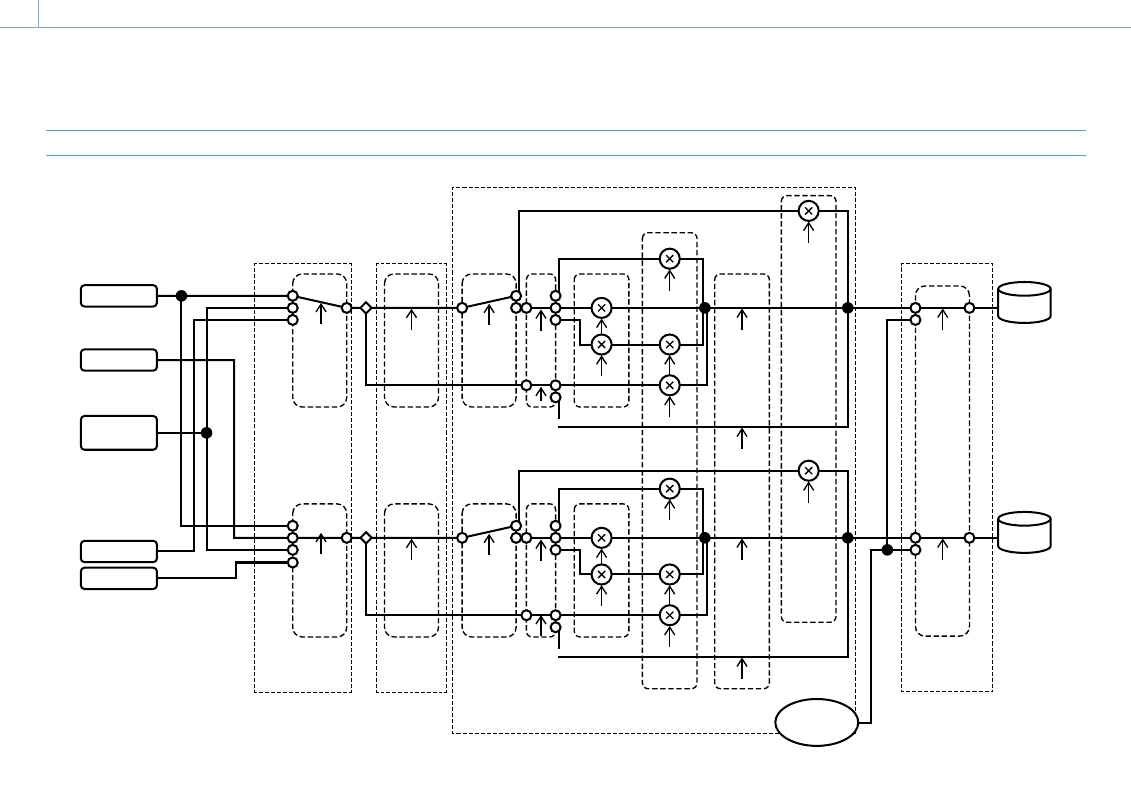
Task: Select the lower output cylinder on the right
Action: click(1024, 532)
